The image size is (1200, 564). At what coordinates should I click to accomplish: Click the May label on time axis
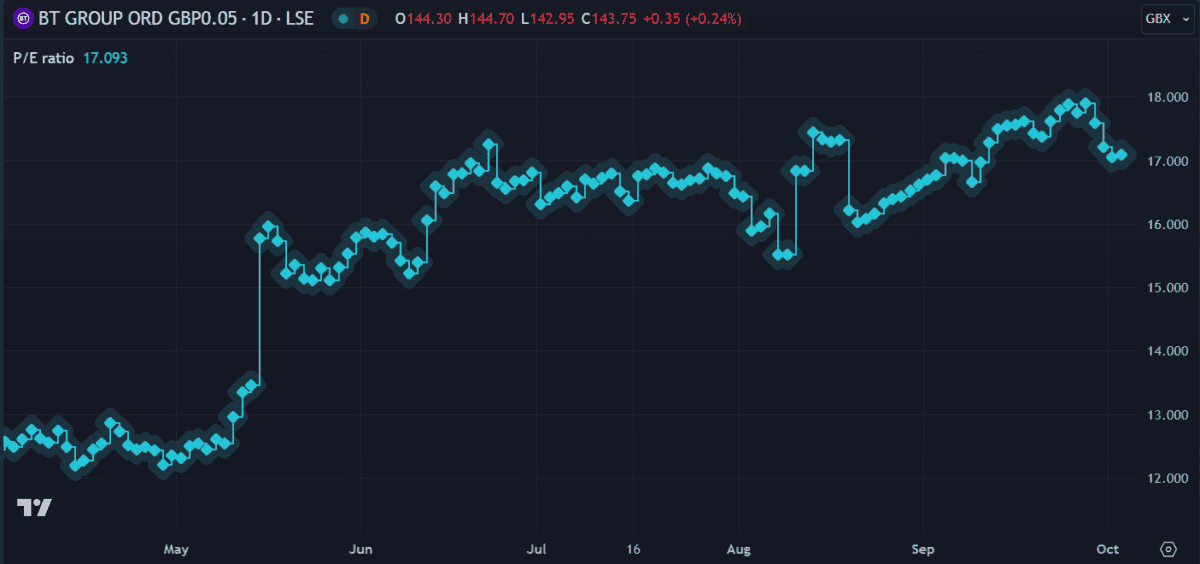click(176, 550)
